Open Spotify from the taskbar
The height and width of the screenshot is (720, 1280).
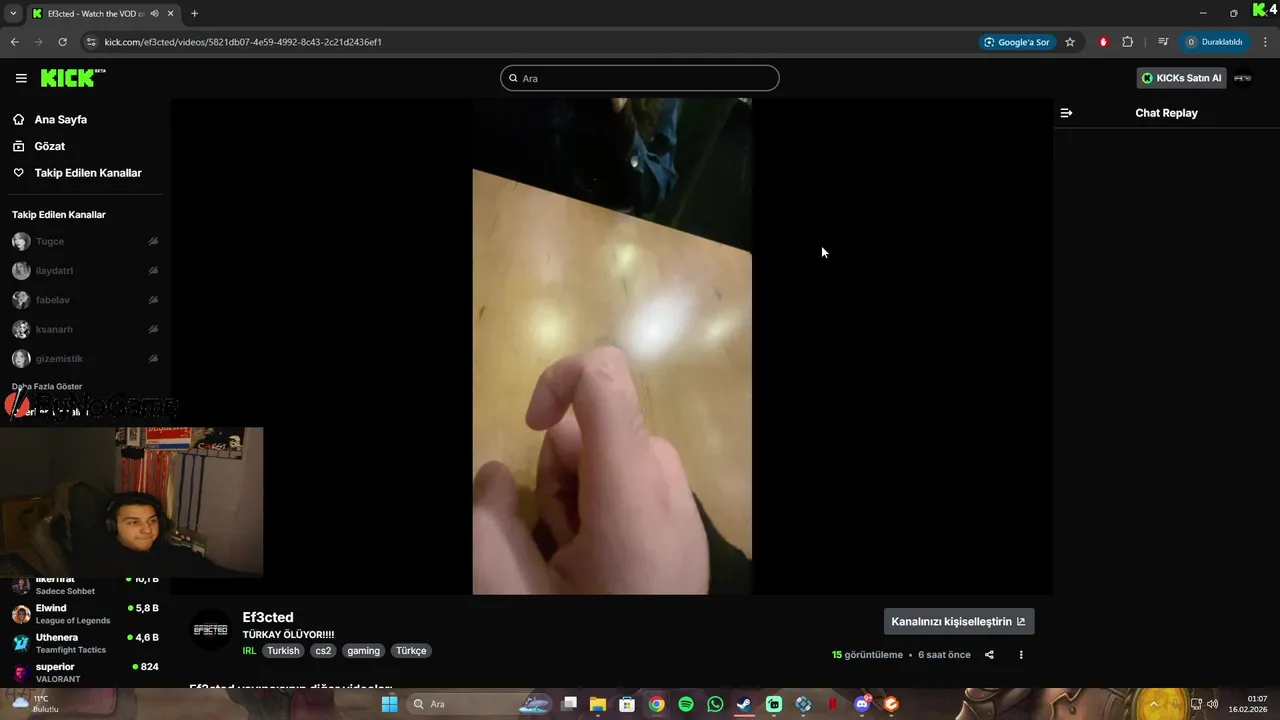click(686, 704)
